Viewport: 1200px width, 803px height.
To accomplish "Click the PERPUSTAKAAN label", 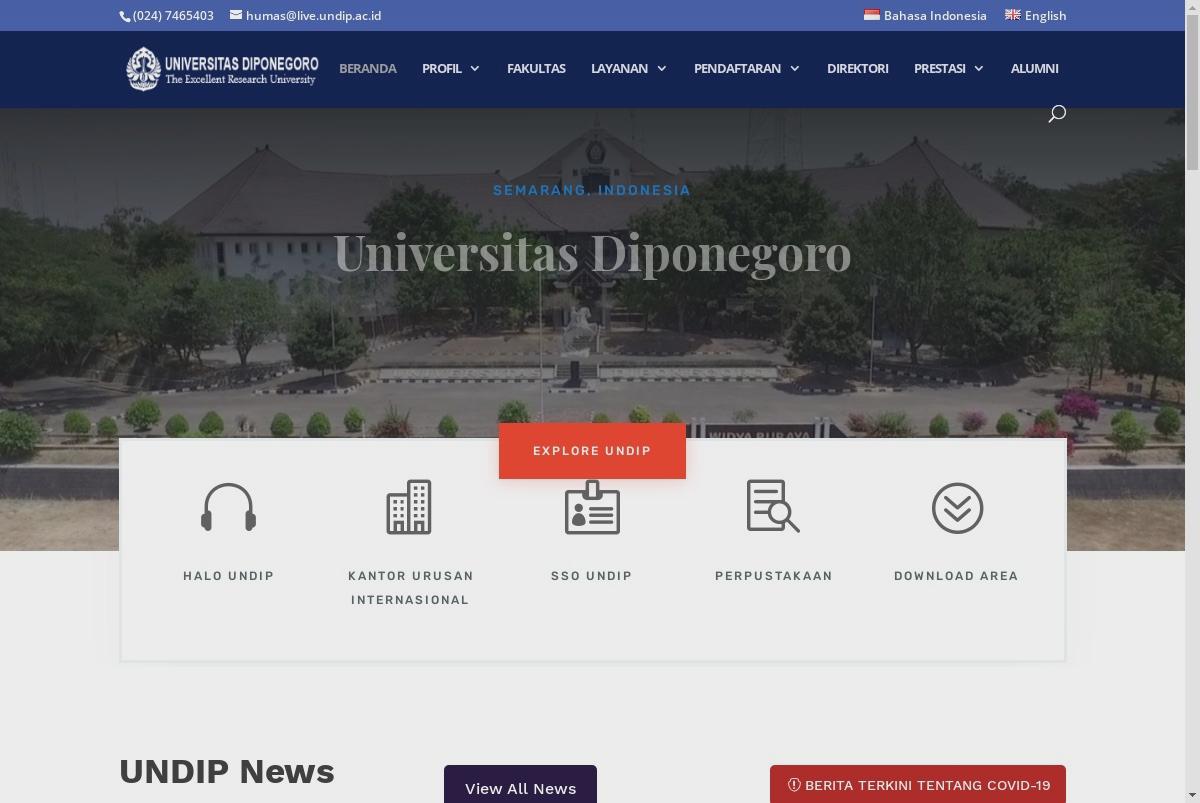I will 774,576.
